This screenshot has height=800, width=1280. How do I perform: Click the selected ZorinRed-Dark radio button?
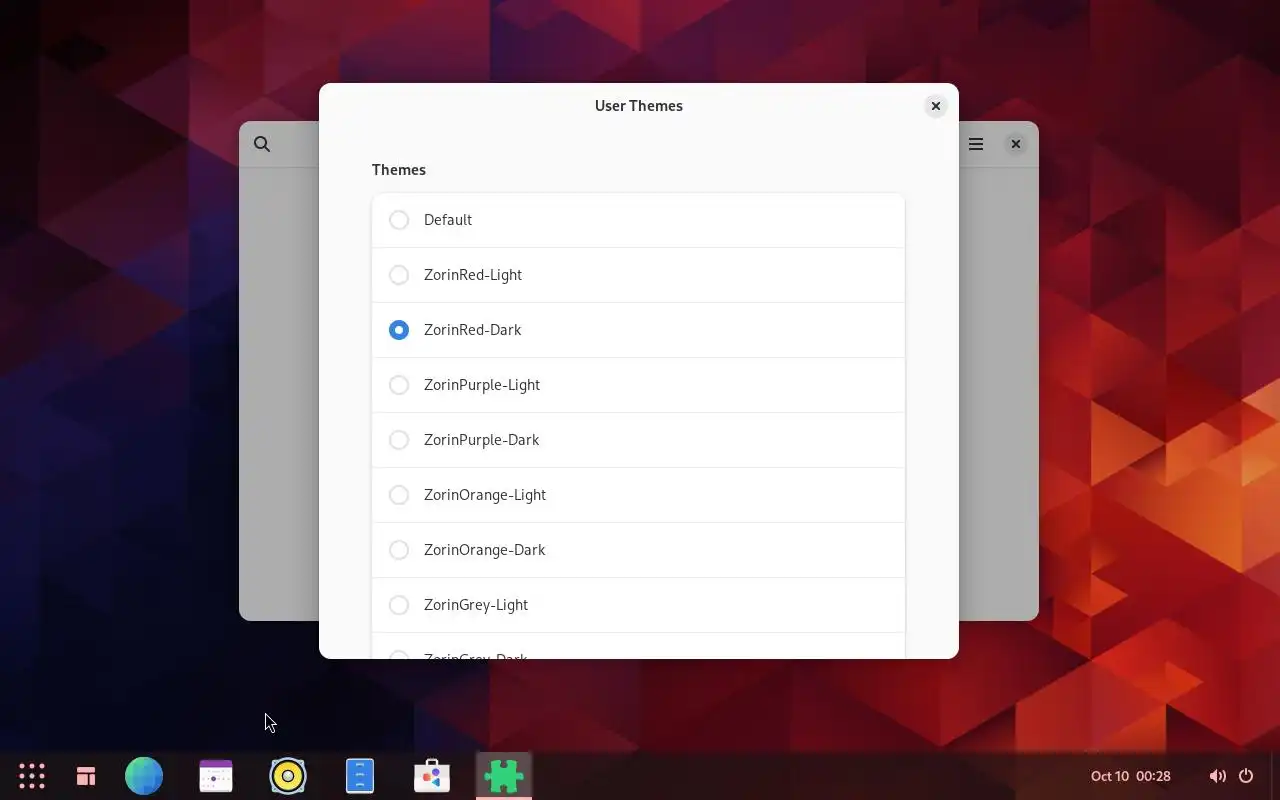[x=399, y=330]
